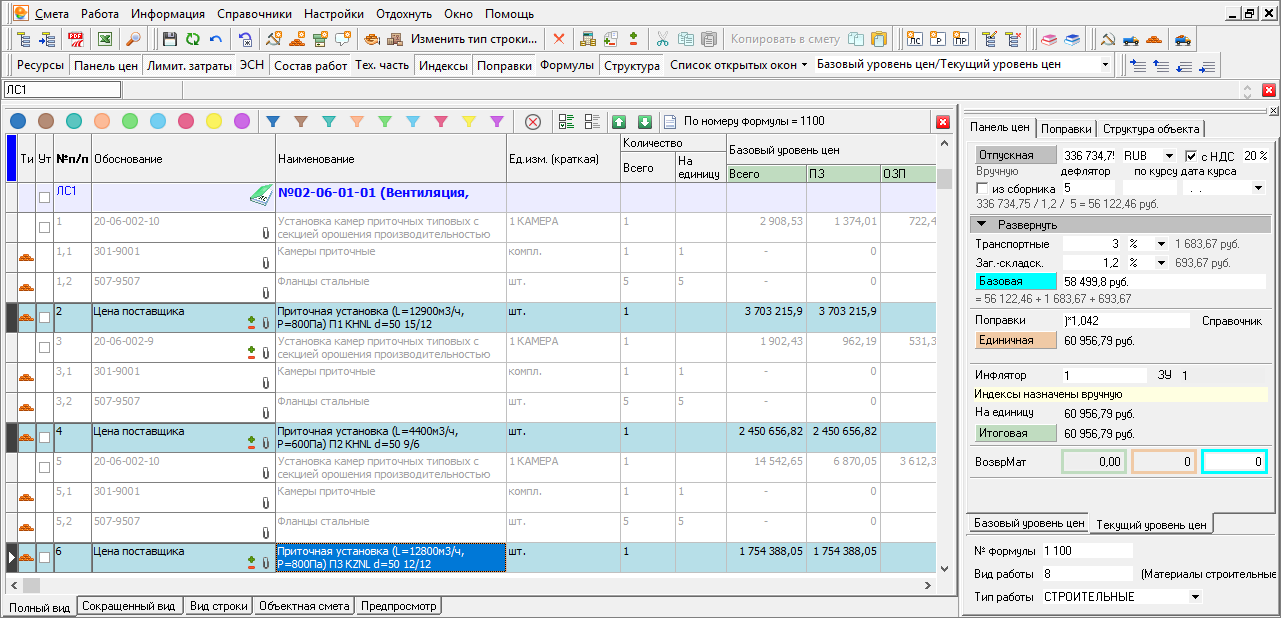Click the 'Изменить тип строки...' button
Viewport: 1281px width, 618px height.
pos(474,40)
